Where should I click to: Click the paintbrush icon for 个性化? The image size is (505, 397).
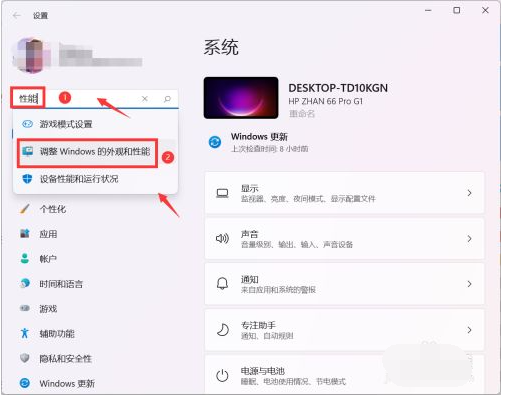tap(25, 209)
